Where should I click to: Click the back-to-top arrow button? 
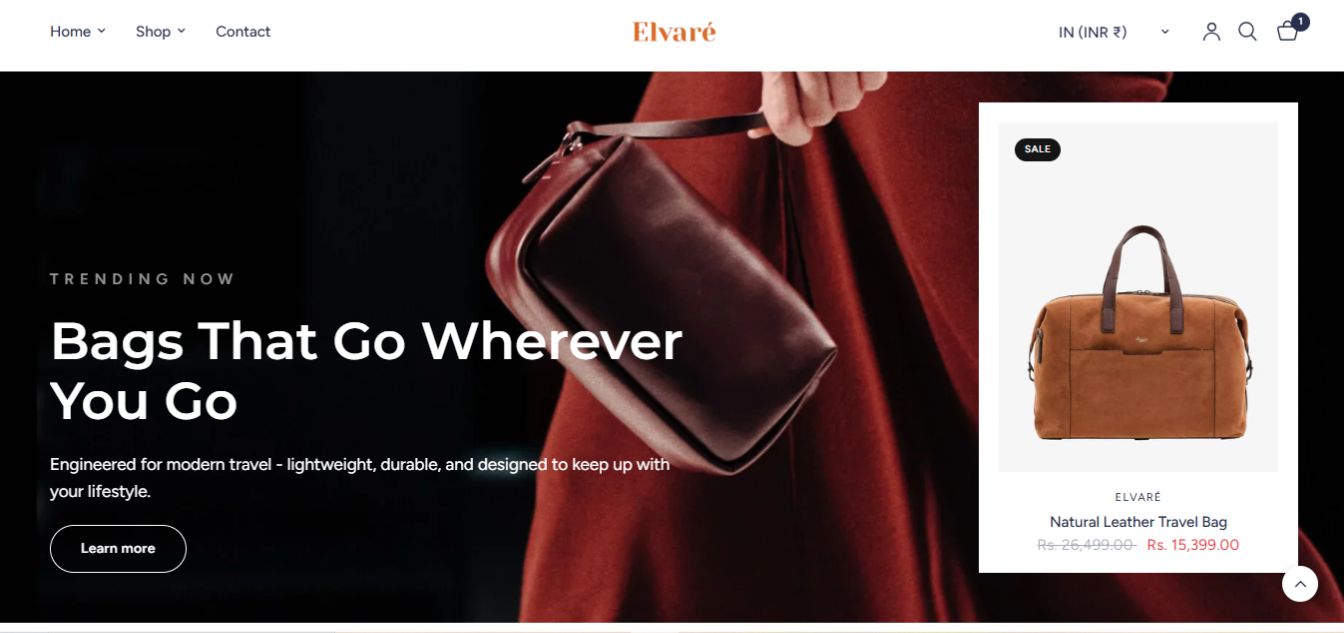[1300, 584]
